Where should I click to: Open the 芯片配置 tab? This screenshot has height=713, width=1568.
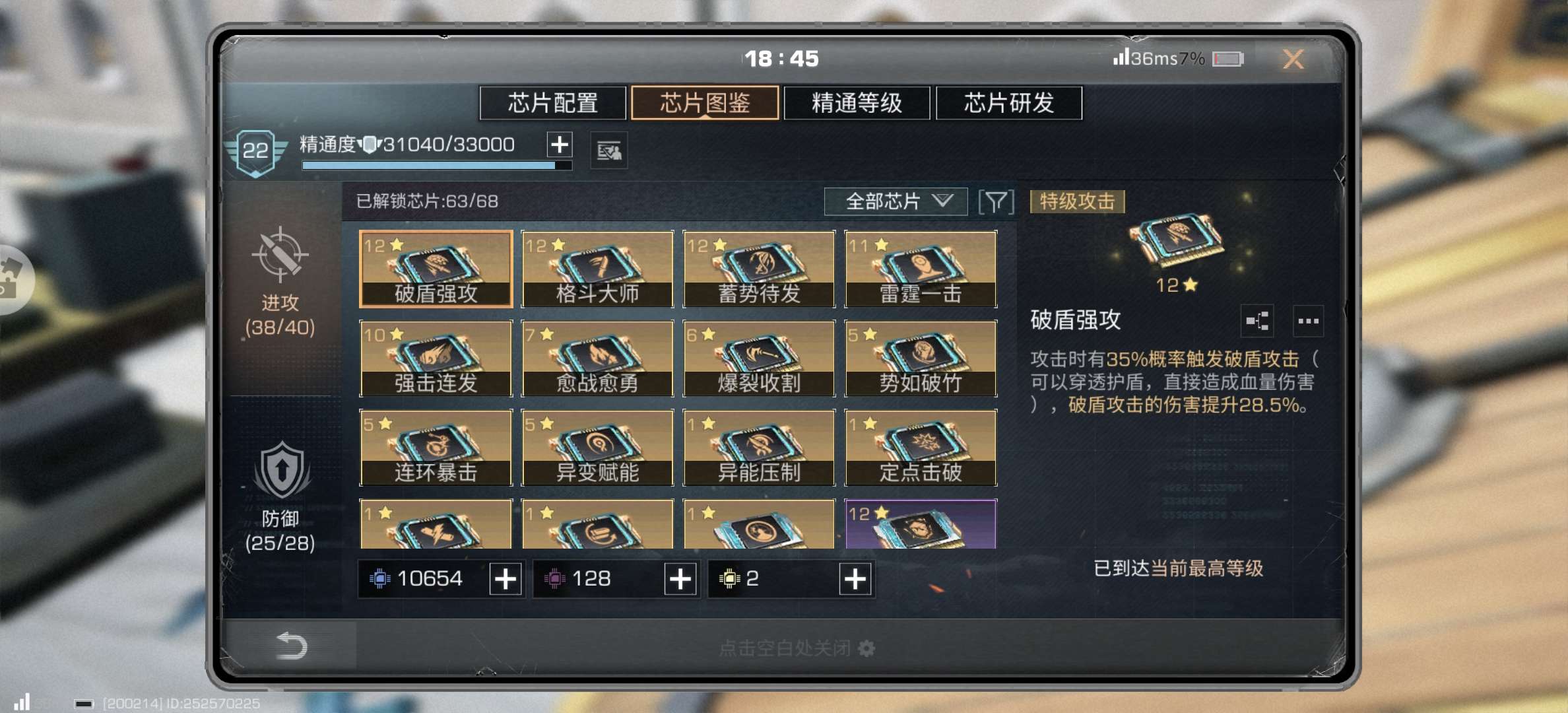552,103
